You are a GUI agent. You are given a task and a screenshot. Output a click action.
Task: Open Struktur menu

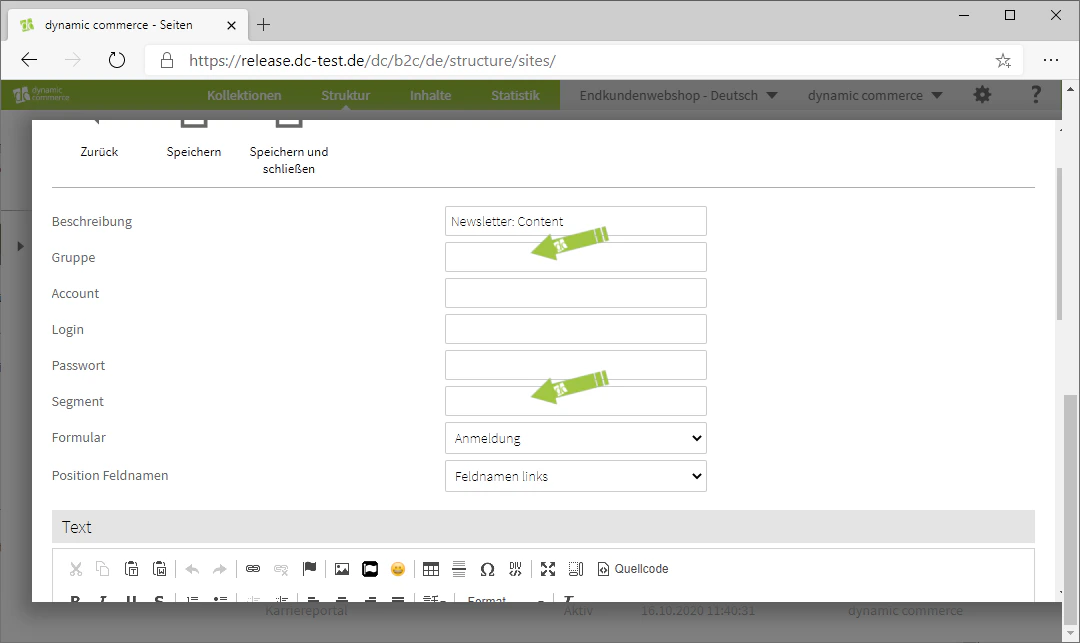click(346, 95)
